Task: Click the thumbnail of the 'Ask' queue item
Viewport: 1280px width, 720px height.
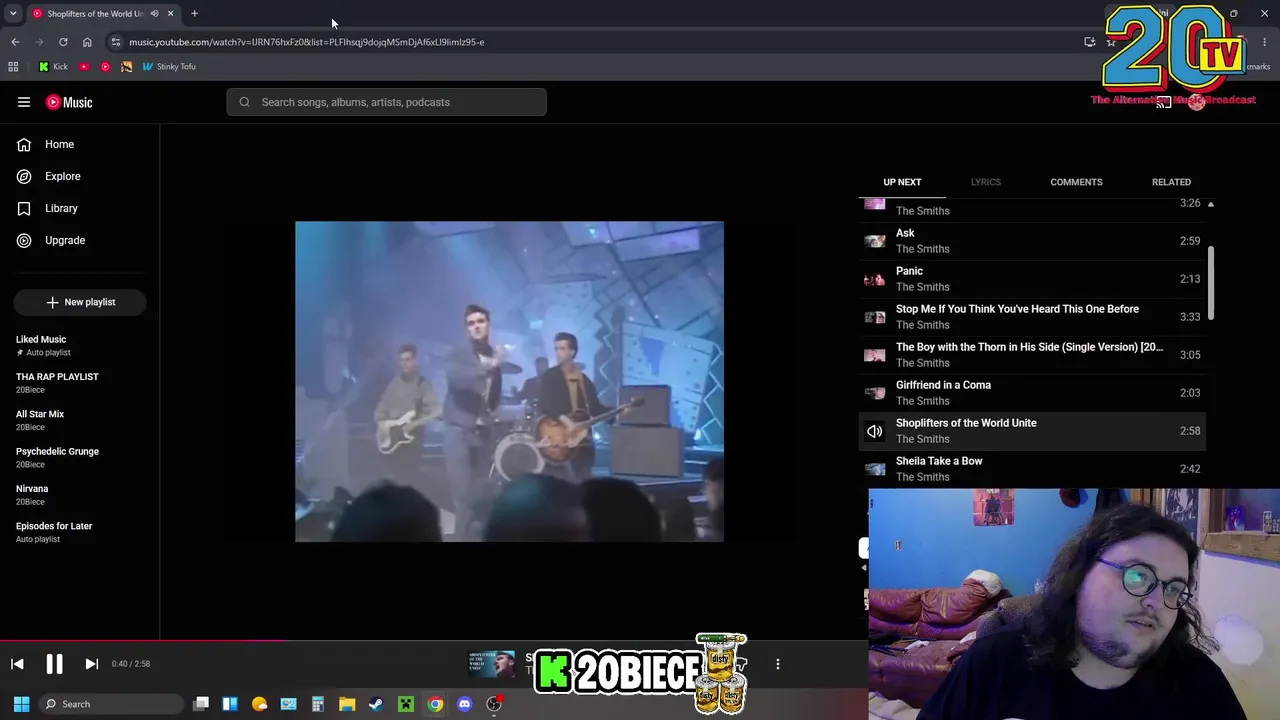Action: 875,241
